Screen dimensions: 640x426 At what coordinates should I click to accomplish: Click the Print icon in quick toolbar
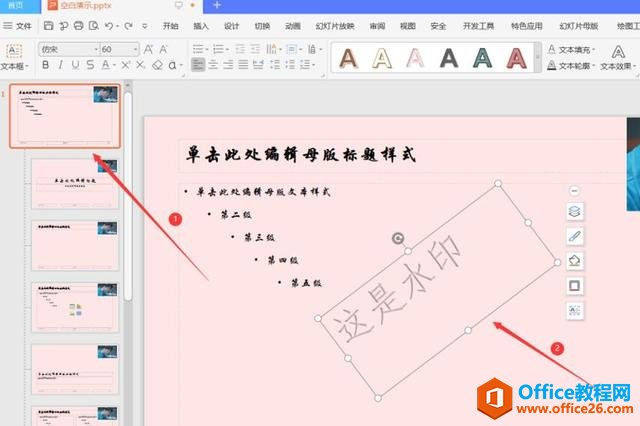[78, 26]
